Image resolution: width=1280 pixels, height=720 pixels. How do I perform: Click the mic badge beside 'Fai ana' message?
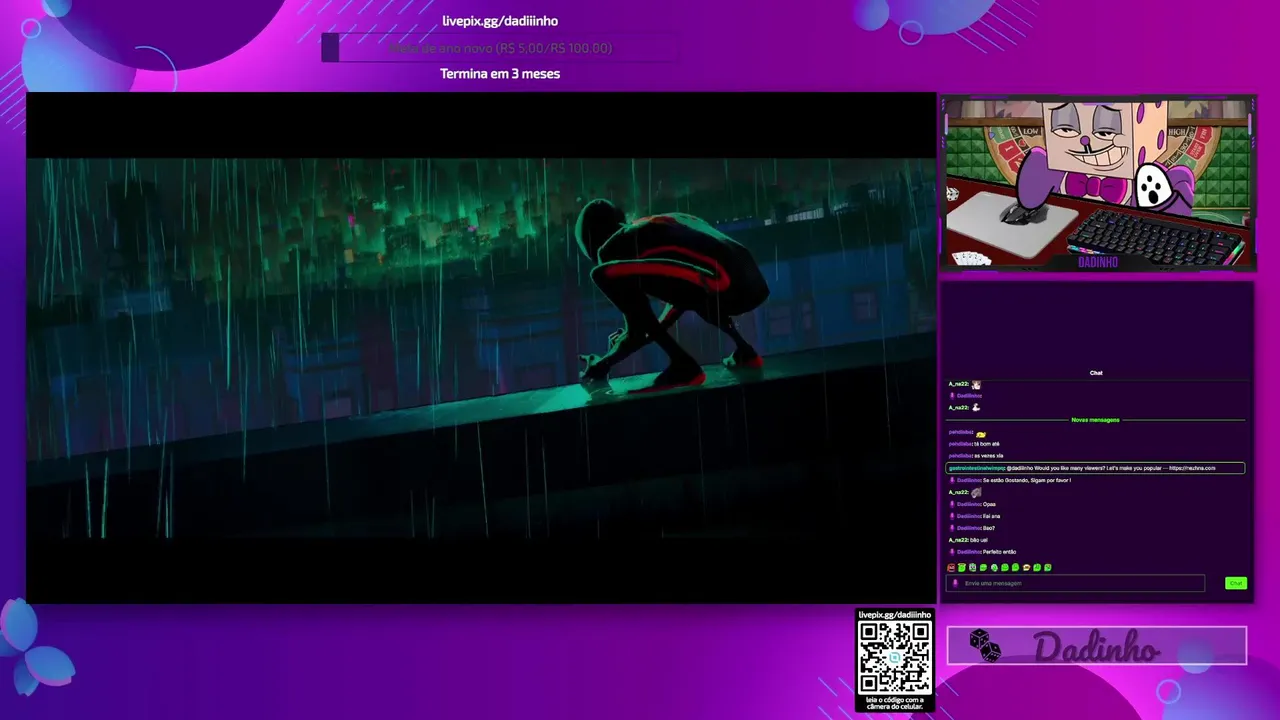click(x=952, y=516)
